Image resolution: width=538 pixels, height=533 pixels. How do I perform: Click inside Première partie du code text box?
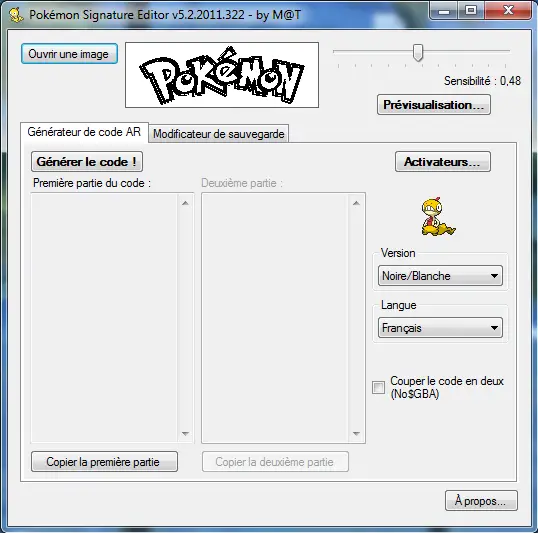click(x=104, y=318)
